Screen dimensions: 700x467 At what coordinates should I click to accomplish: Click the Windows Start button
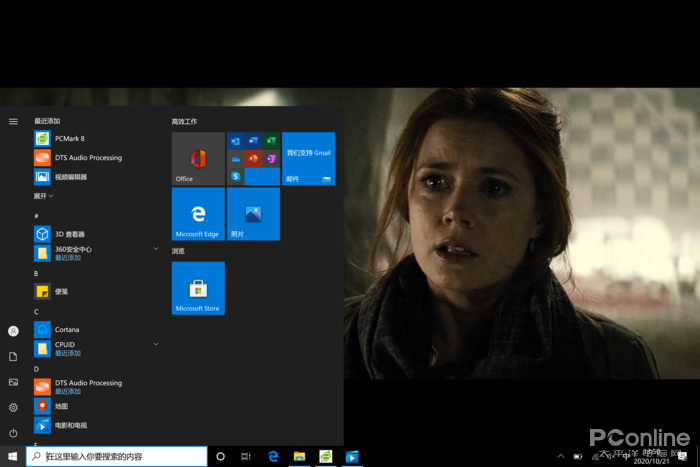click(x=12, y=456)
